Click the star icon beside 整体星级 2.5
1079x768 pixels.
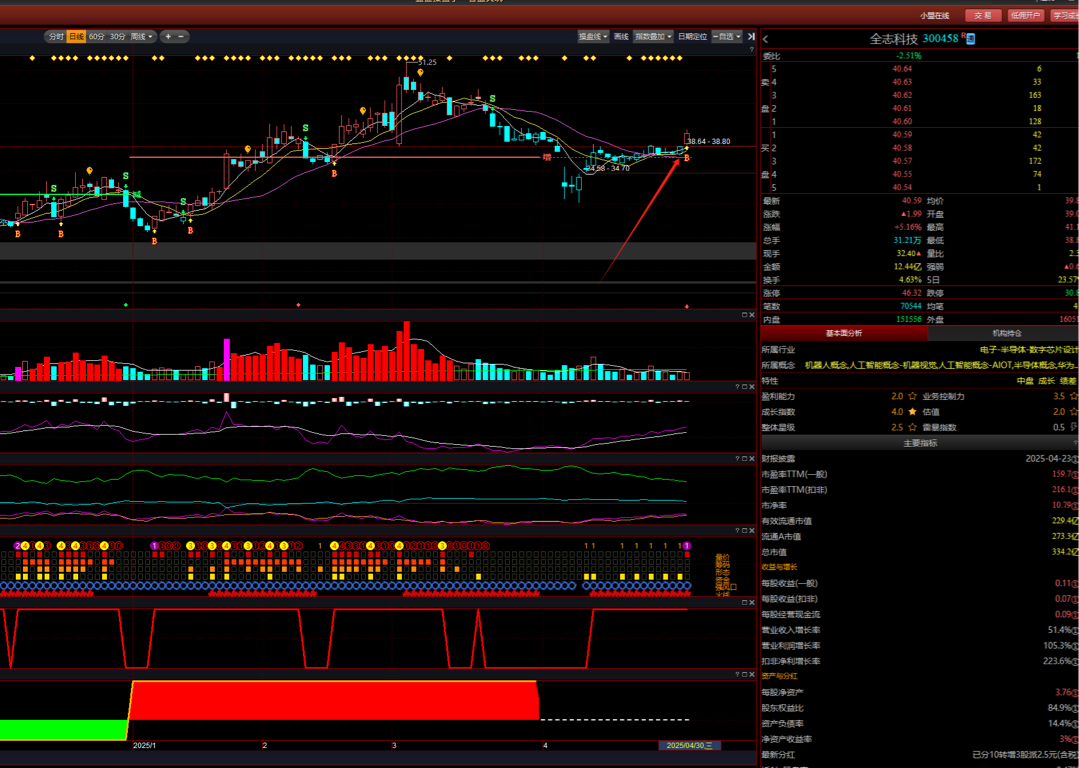912,427
